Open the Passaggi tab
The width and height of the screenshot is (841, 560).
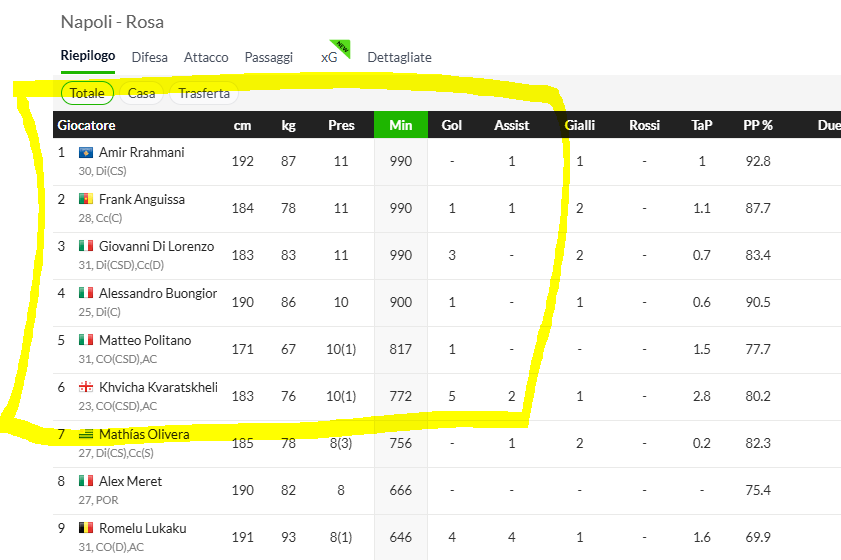[269, 57]
